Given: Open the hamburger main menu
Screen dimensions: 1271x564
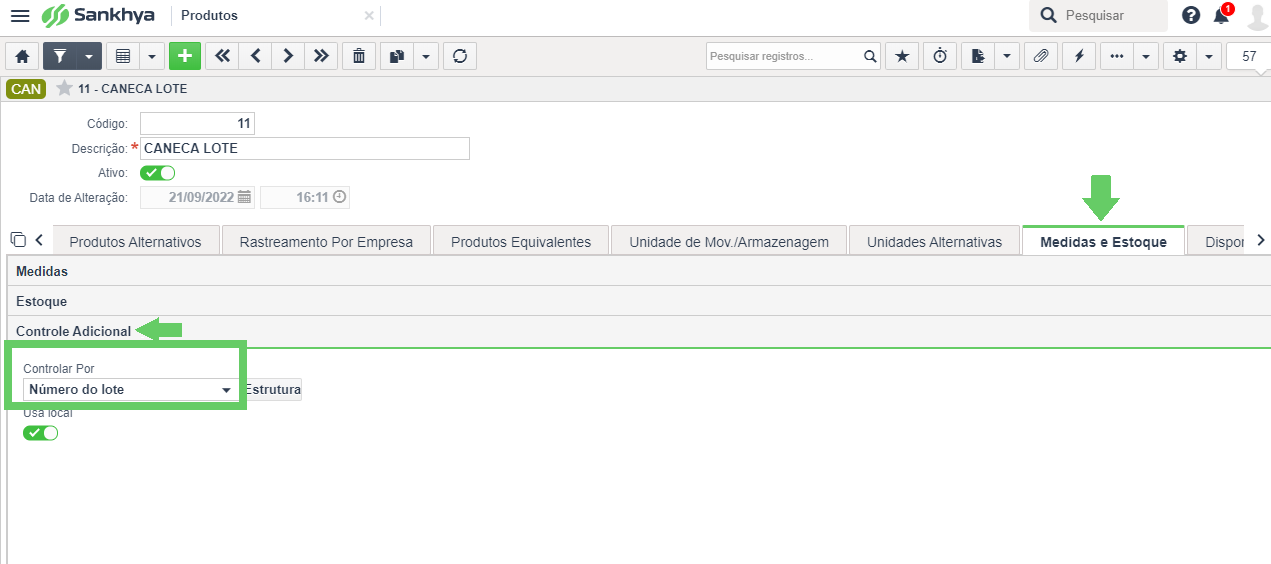Looking at the screenshot, I should (20, 16).
